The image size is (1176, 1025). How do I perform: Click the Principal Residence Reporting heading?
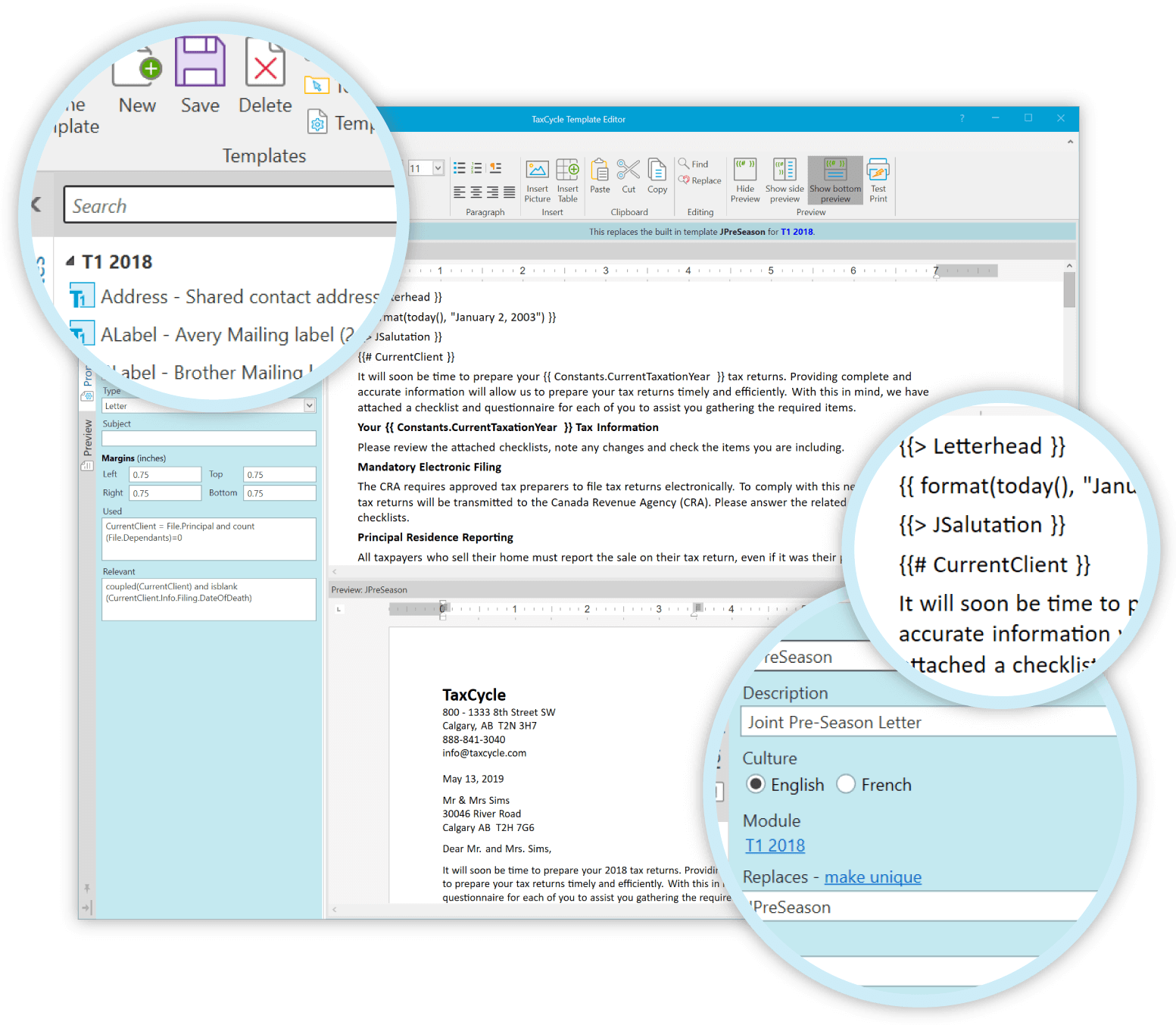pyautogui.click(x=435, y=537)
